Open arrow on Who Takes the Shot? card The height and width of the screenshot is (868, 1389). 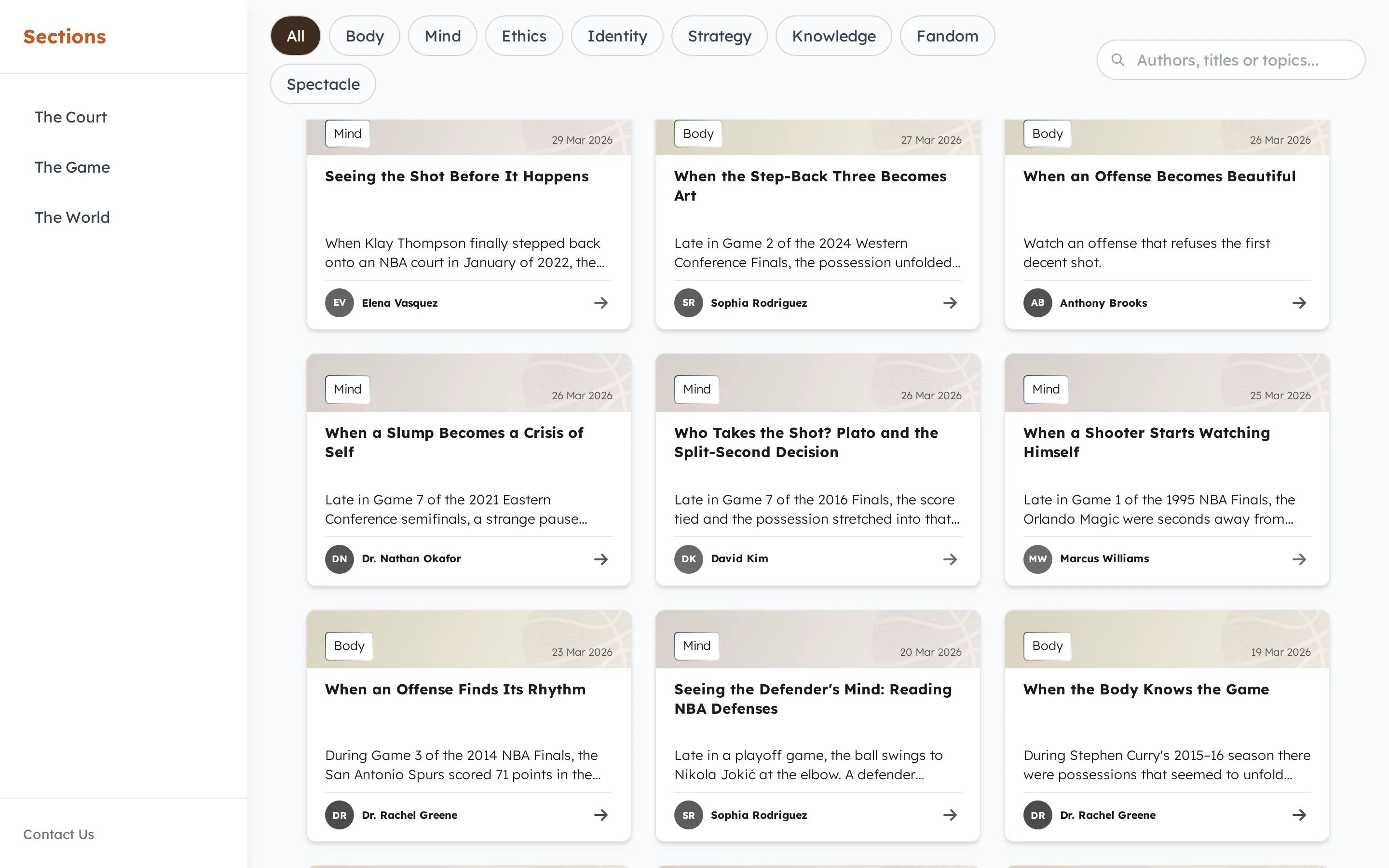(x=950, y=559)
